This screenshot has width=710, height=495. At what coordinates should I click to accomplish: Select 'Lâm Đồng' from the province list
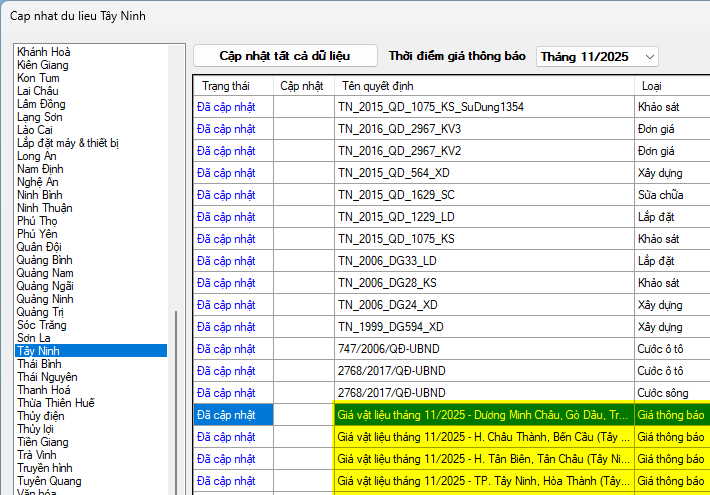(x=41, y=104)
